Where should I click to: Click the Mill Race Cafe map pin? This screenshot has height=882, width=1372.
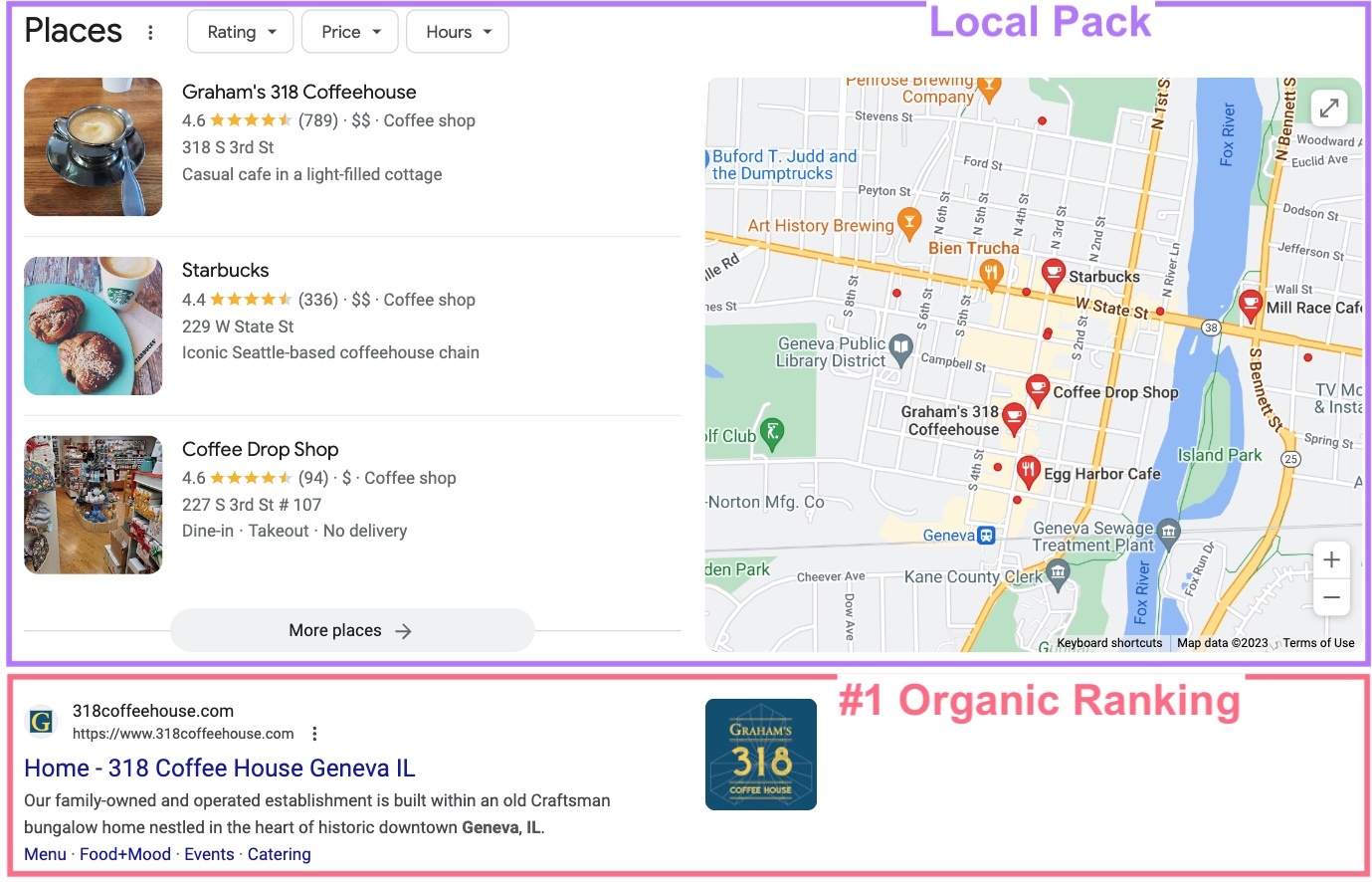1250,305
